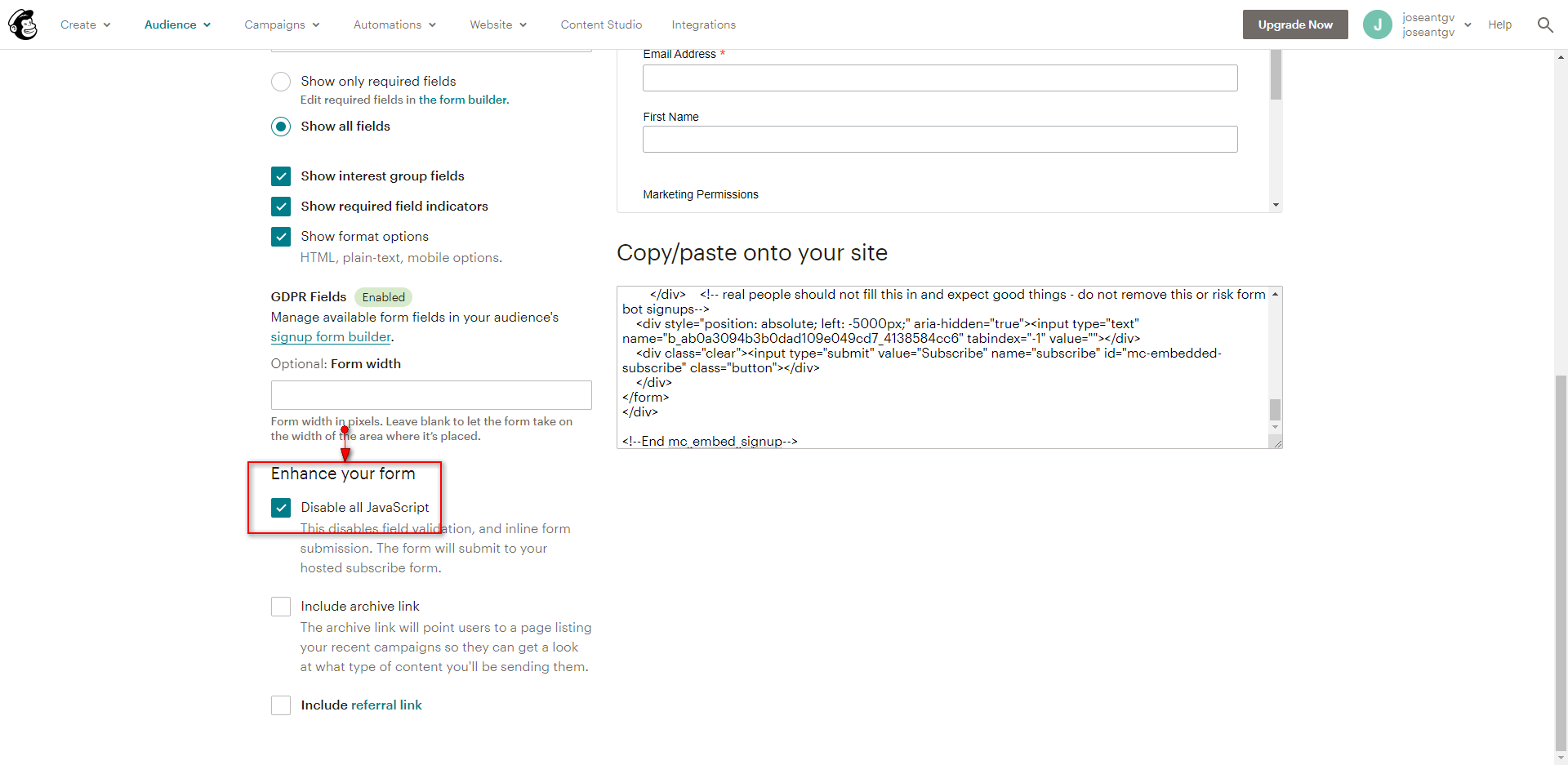Select Show only required fields radio
Screen dimensions: 1568x765
pos(281,82)
